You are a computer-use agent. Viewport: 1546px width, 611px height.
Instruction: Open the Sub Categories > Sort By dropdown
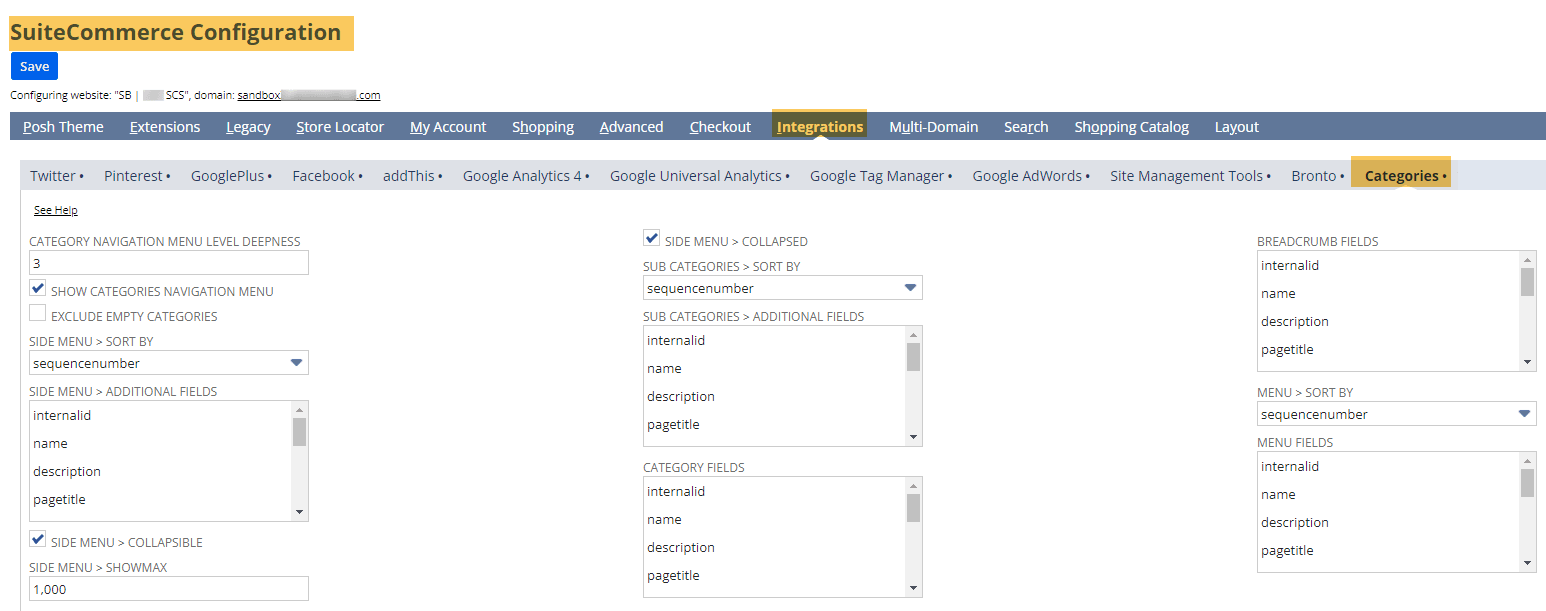coord(783,288)
